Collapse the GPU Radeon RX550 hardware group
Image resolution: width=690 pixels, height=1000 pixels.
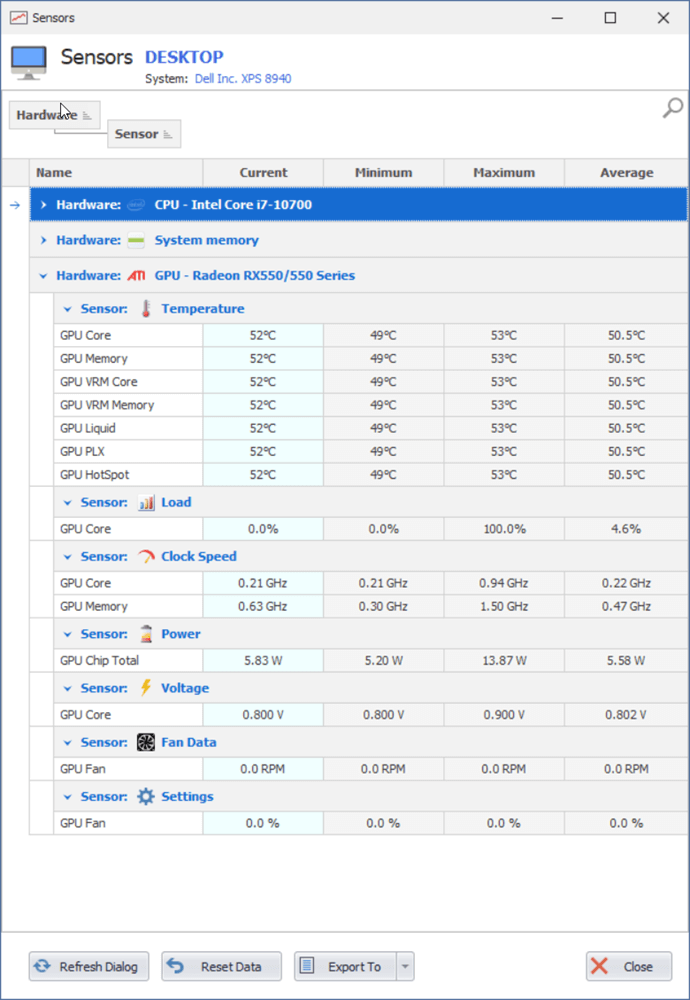[43, 276]
